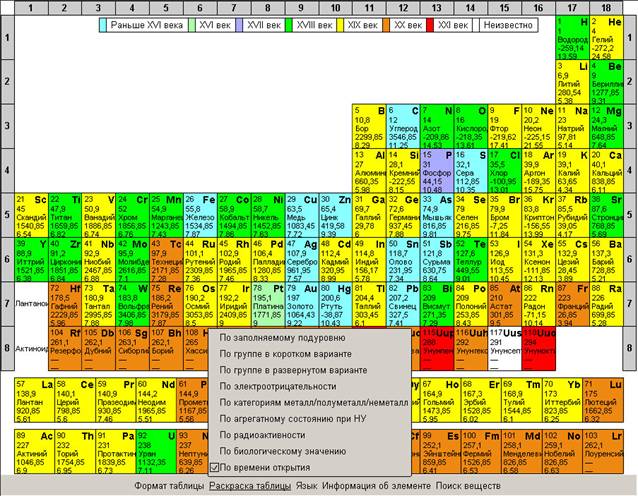Image resolution: width=638 pixels, height=496 pixels.
Task: Select the Scandium (Sc) cell
Action: (x=31, y=215)
